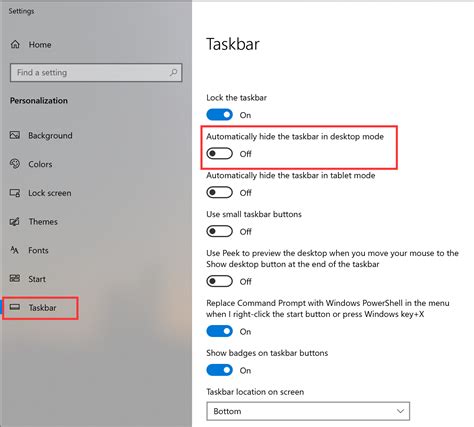Image resolution: width=474 pixels, height=427 pixels.
Task: Focus the Find a setting search box
Action: point(96,72)
